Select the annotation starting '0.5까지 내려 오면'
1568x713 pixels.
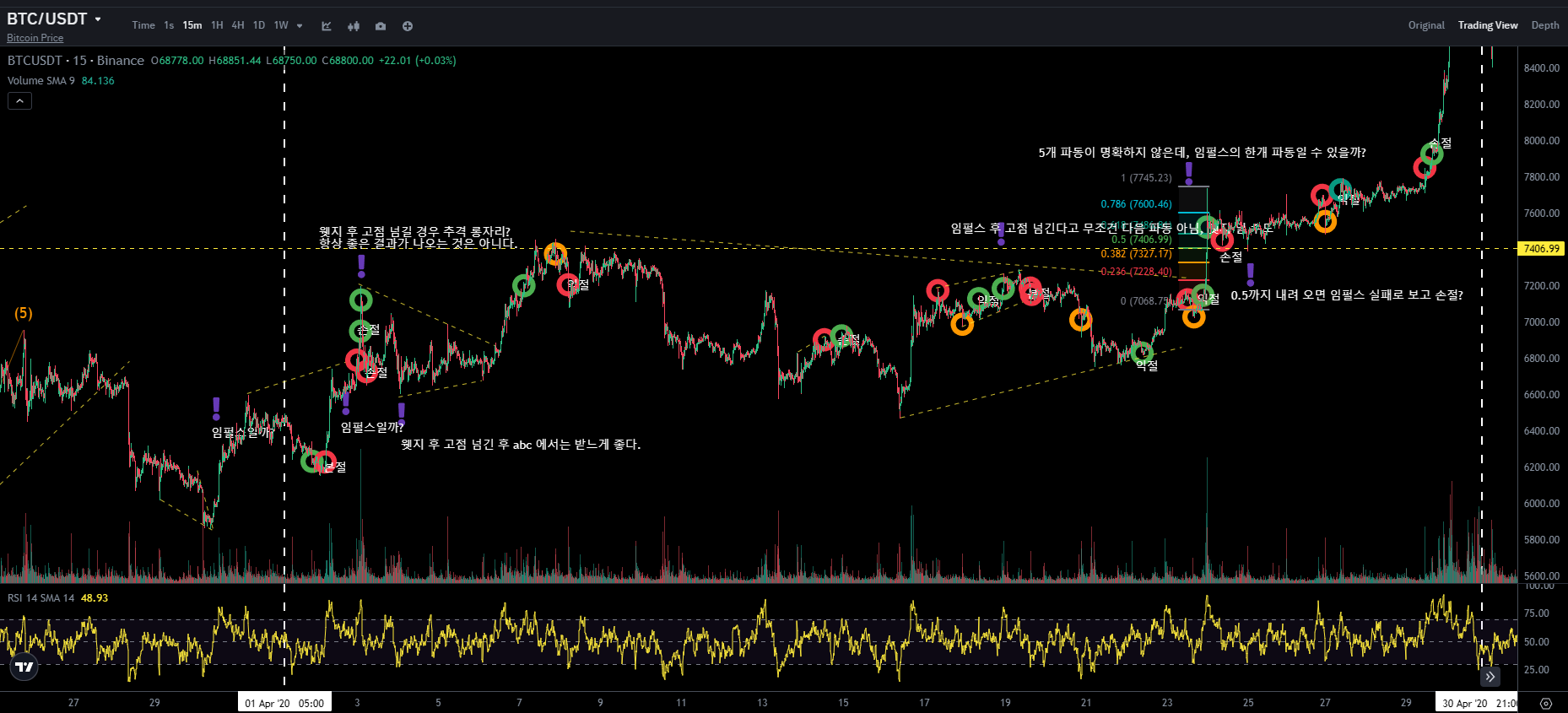[x=1347, y=295]
